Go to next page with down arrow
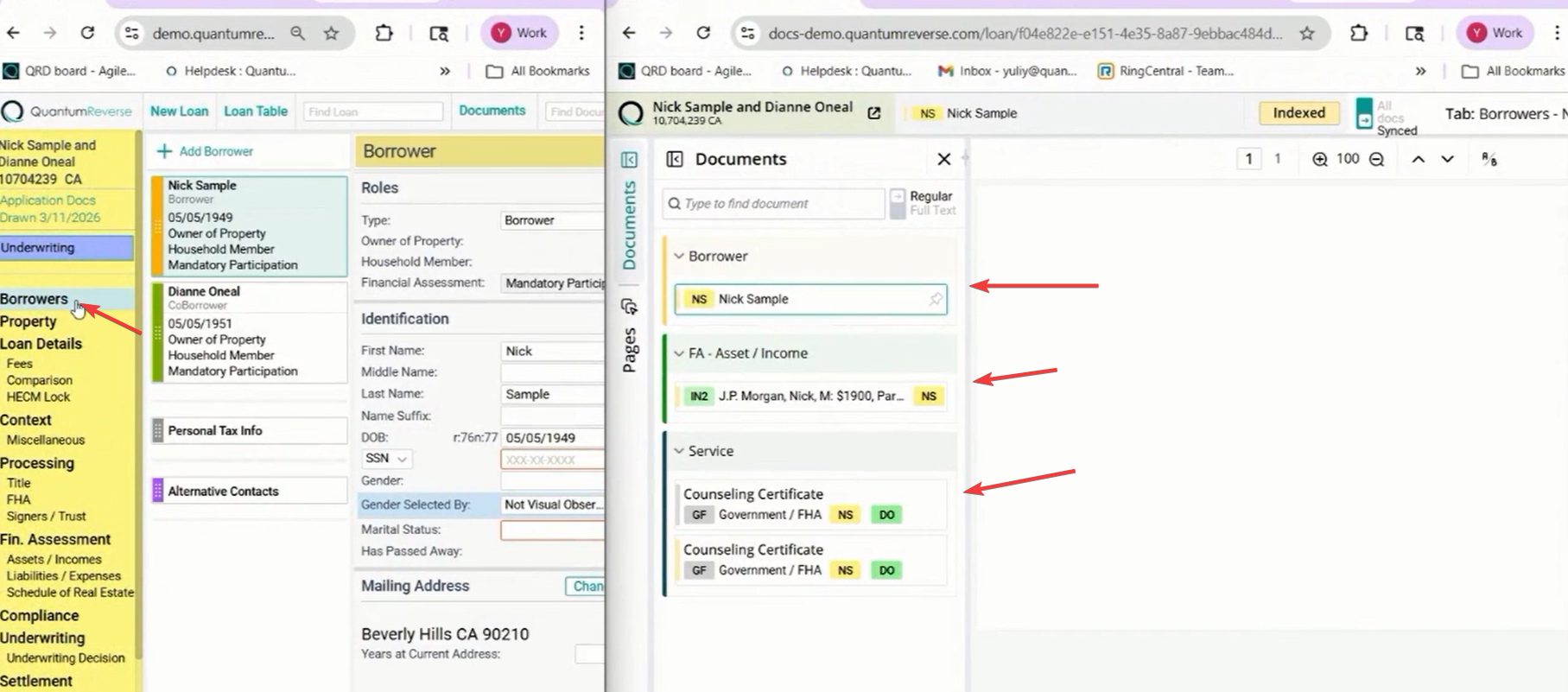Viewport: 1568px width, 692px height. click(1448, 159)
